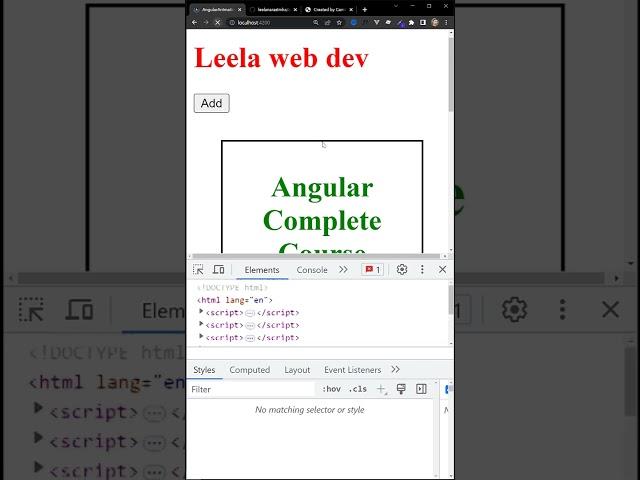The height and width of the screenshot is (480, 640).
Task: Toggle the .cls element classes panel
Action: [x=357, y=389]
